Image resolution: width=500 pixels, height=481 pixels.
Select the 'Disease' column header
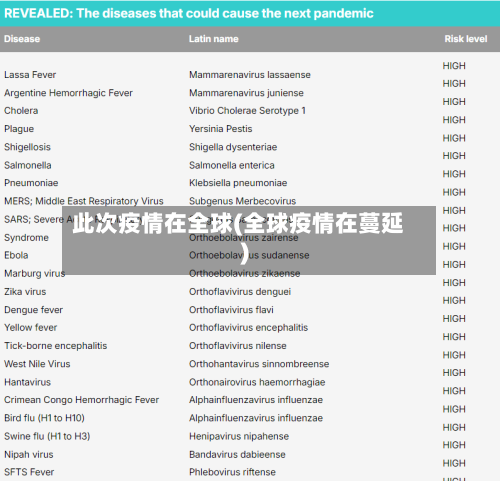pyautogui.click(x=22, y=39)
